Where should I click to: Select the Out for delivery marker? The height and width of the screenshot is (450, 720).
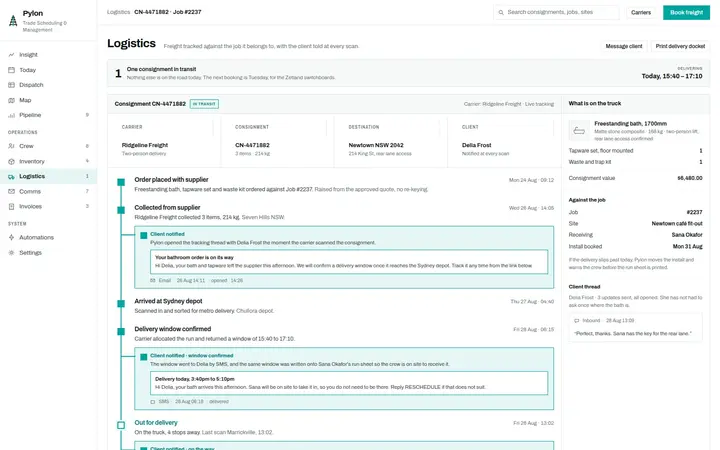click(121, 425)
